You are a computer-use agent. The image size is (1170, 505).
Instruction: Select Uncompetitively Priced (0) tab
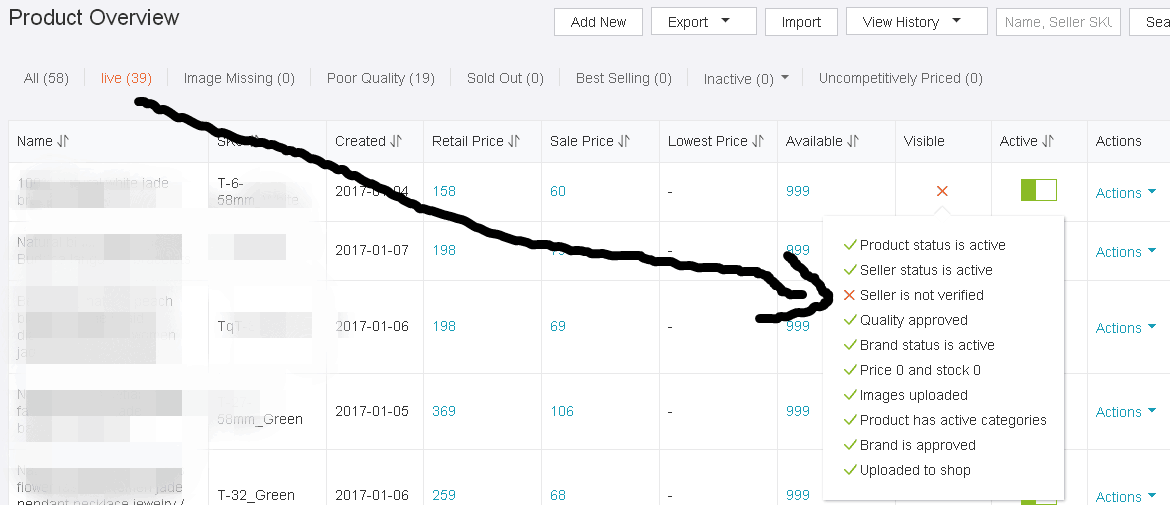point(901,78)
